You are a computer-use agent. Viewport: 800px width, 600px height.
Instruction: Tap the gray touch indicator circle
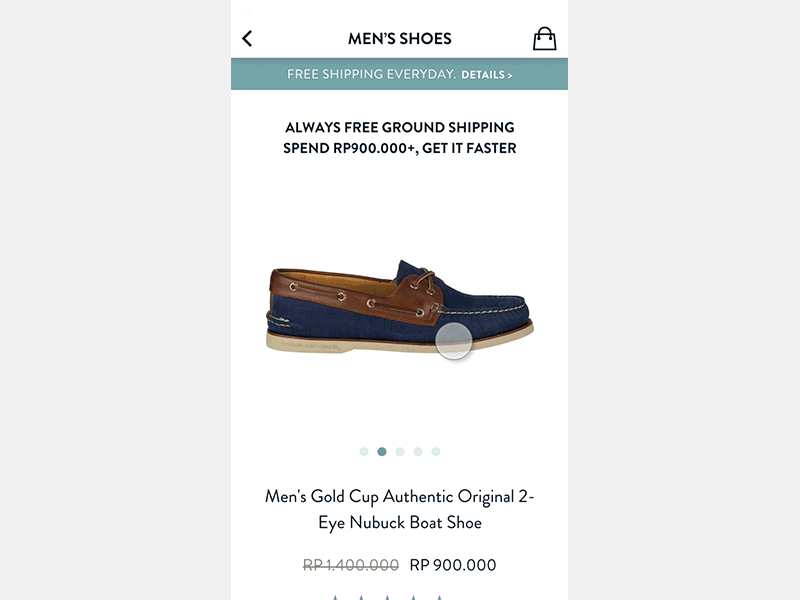pos(454,340)
